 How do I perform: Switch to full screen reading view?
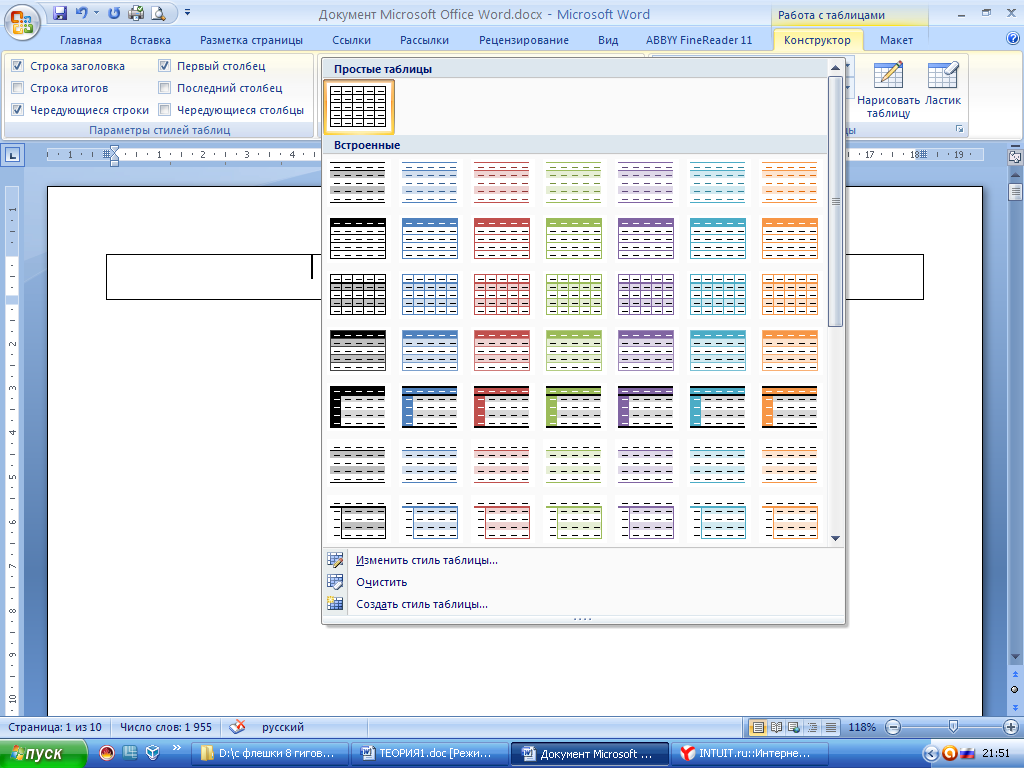tap(776, 727)
